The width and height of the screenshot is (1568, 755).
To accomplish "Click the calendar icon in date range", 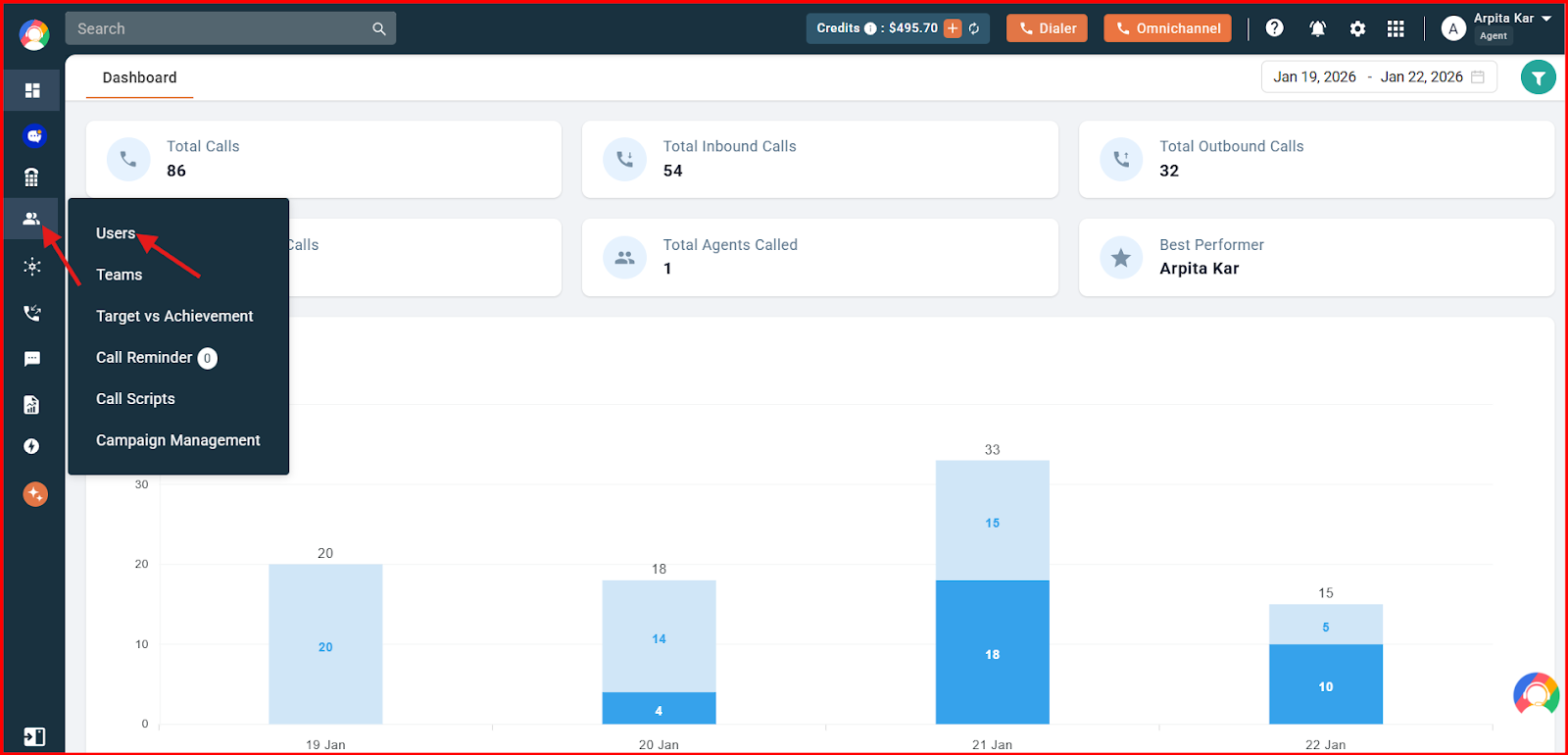I will [1478, 76].
